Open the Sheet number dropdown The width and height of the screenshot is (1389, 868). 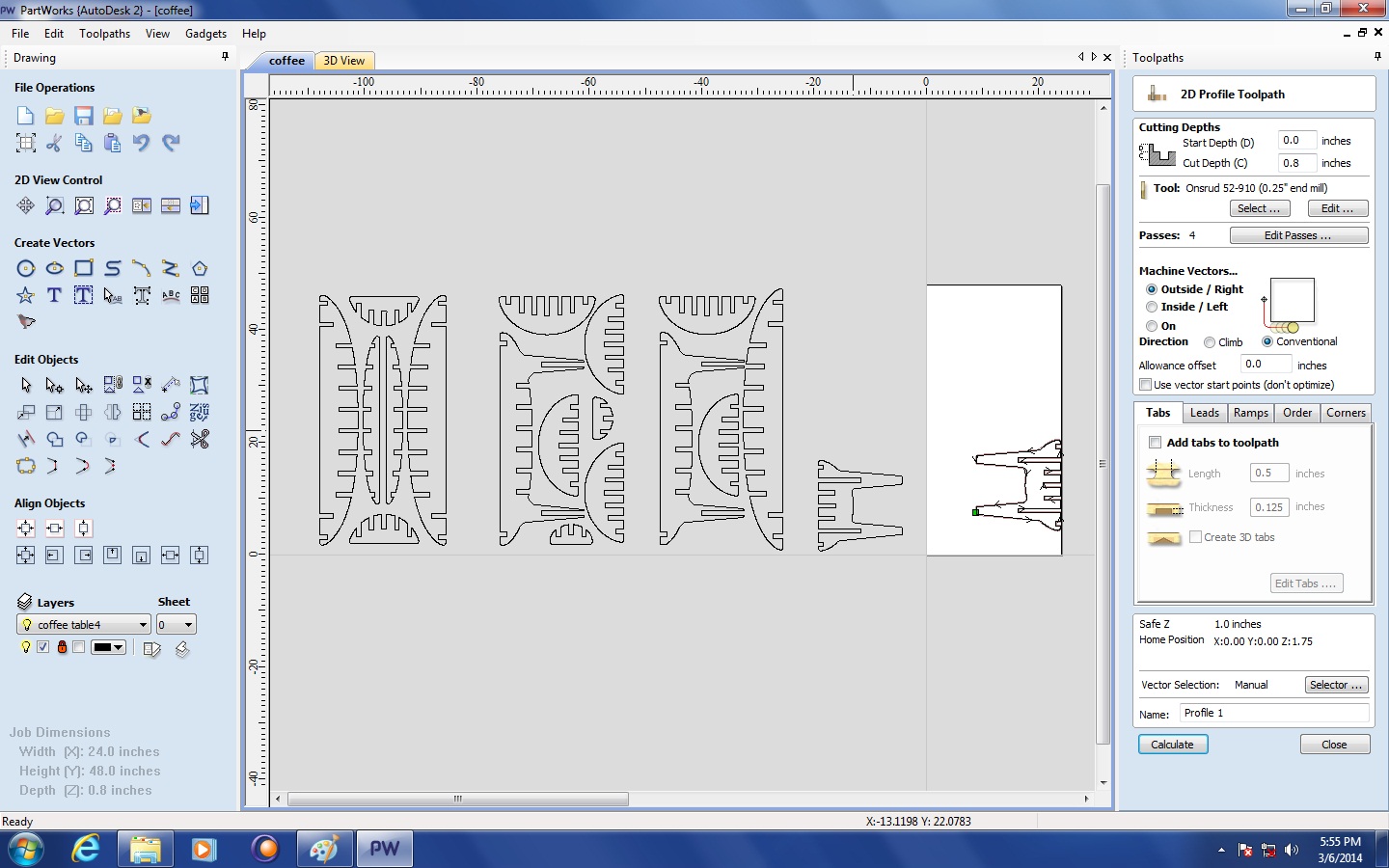pyautogui.click(x=177, y=625)
